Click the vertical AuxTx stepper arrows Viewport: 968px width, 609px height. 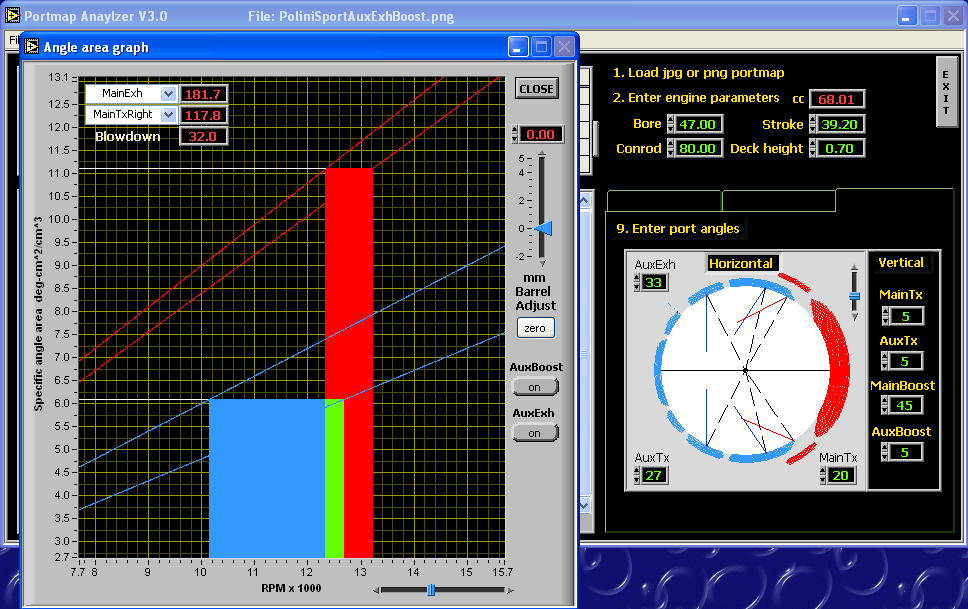click(885, 361)
